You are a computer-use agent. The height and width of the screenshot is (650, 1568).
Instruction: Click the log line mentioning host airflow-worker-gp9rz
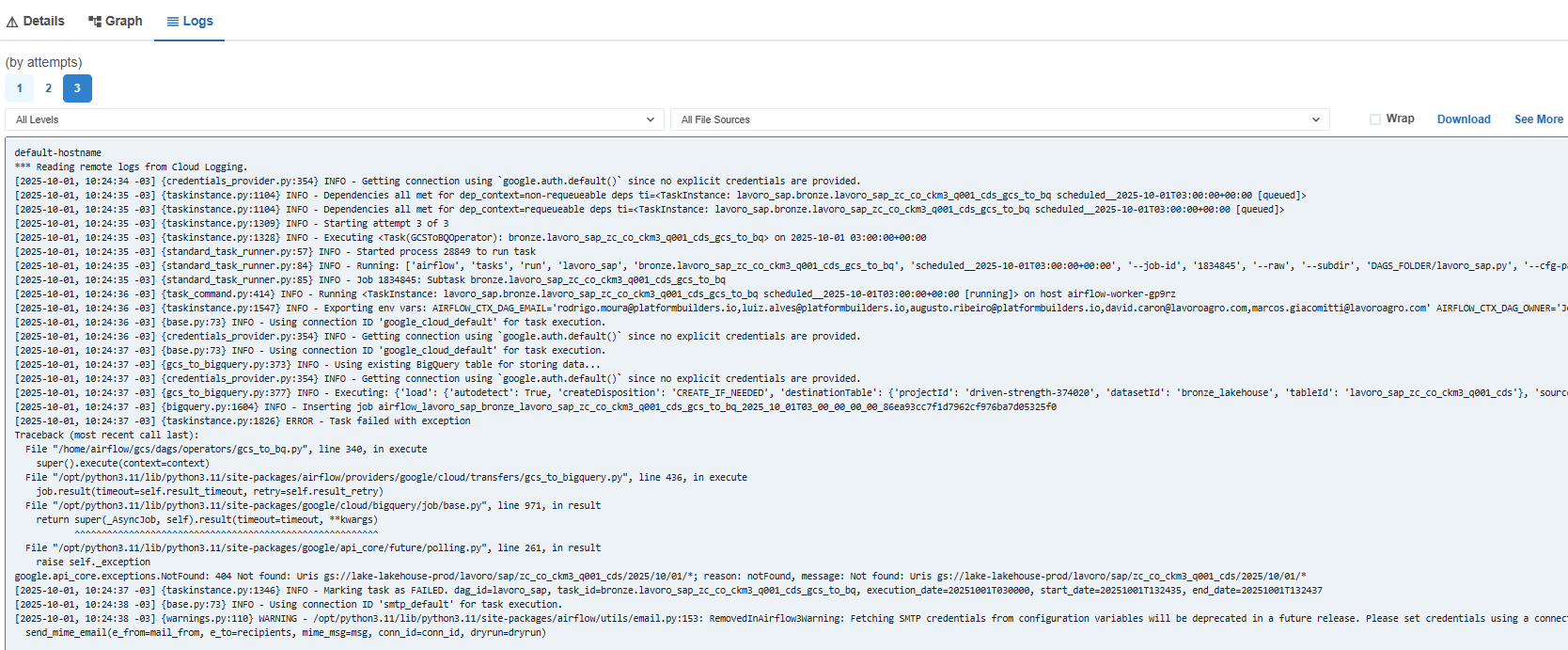[x=595, y=293]
